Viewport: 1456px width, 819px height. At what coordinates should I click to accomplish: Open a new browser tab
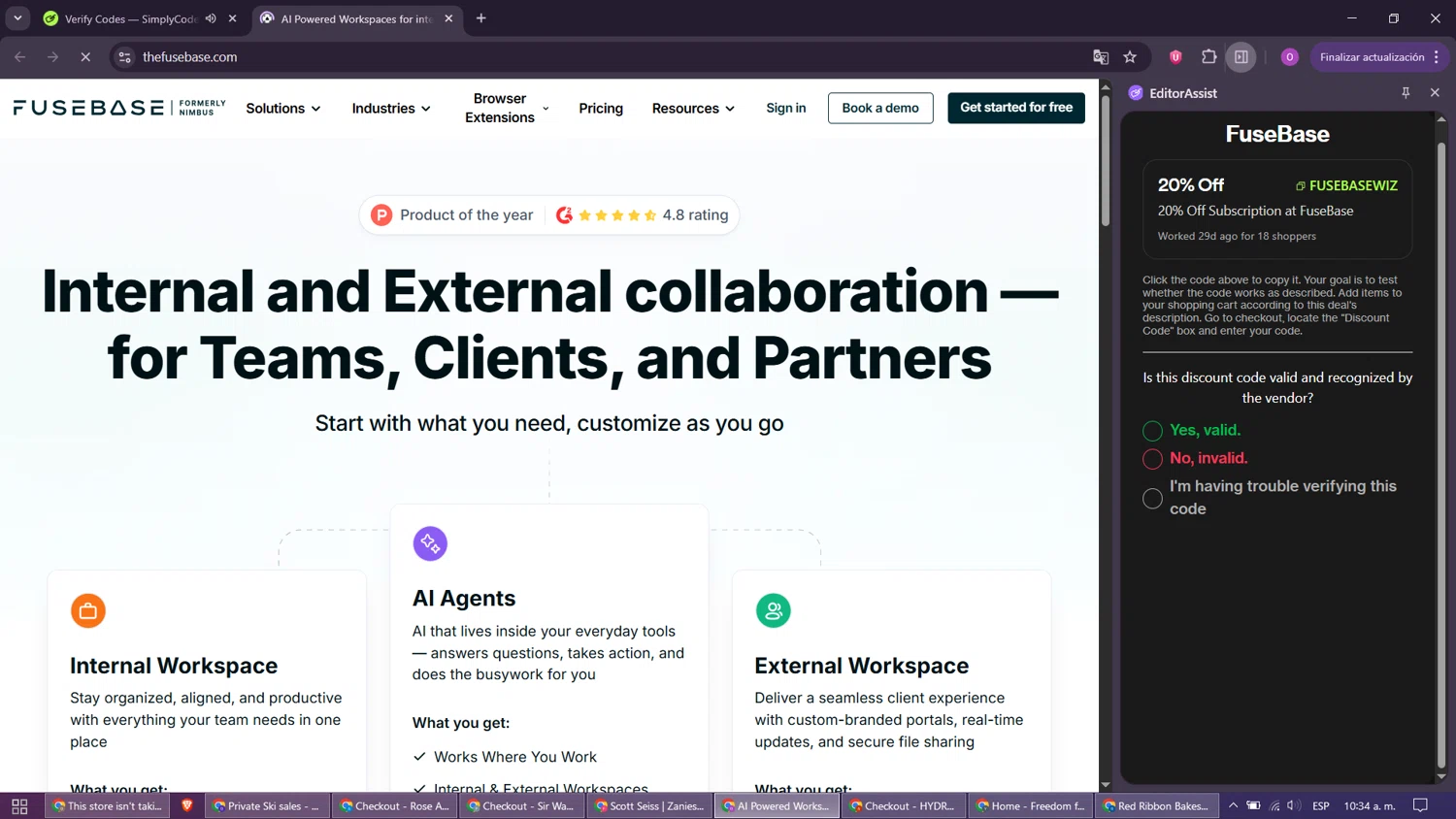481,18
